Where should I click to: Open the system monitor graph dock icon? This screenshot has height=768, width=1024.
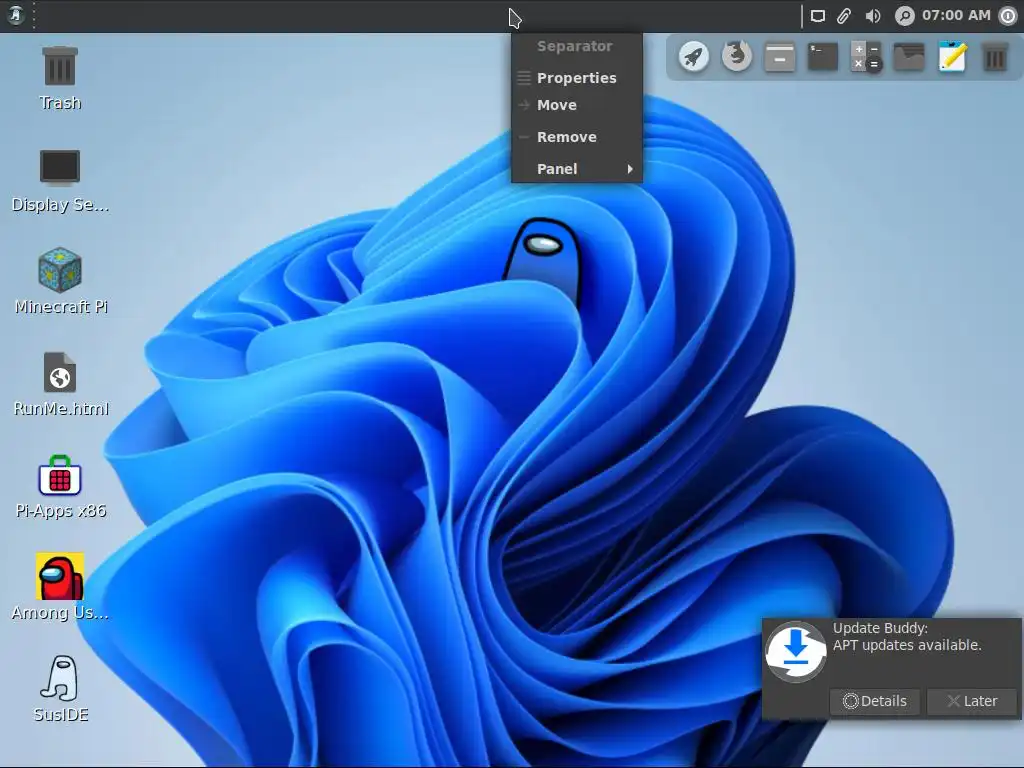pyautogui.click(x=909, y=57)
